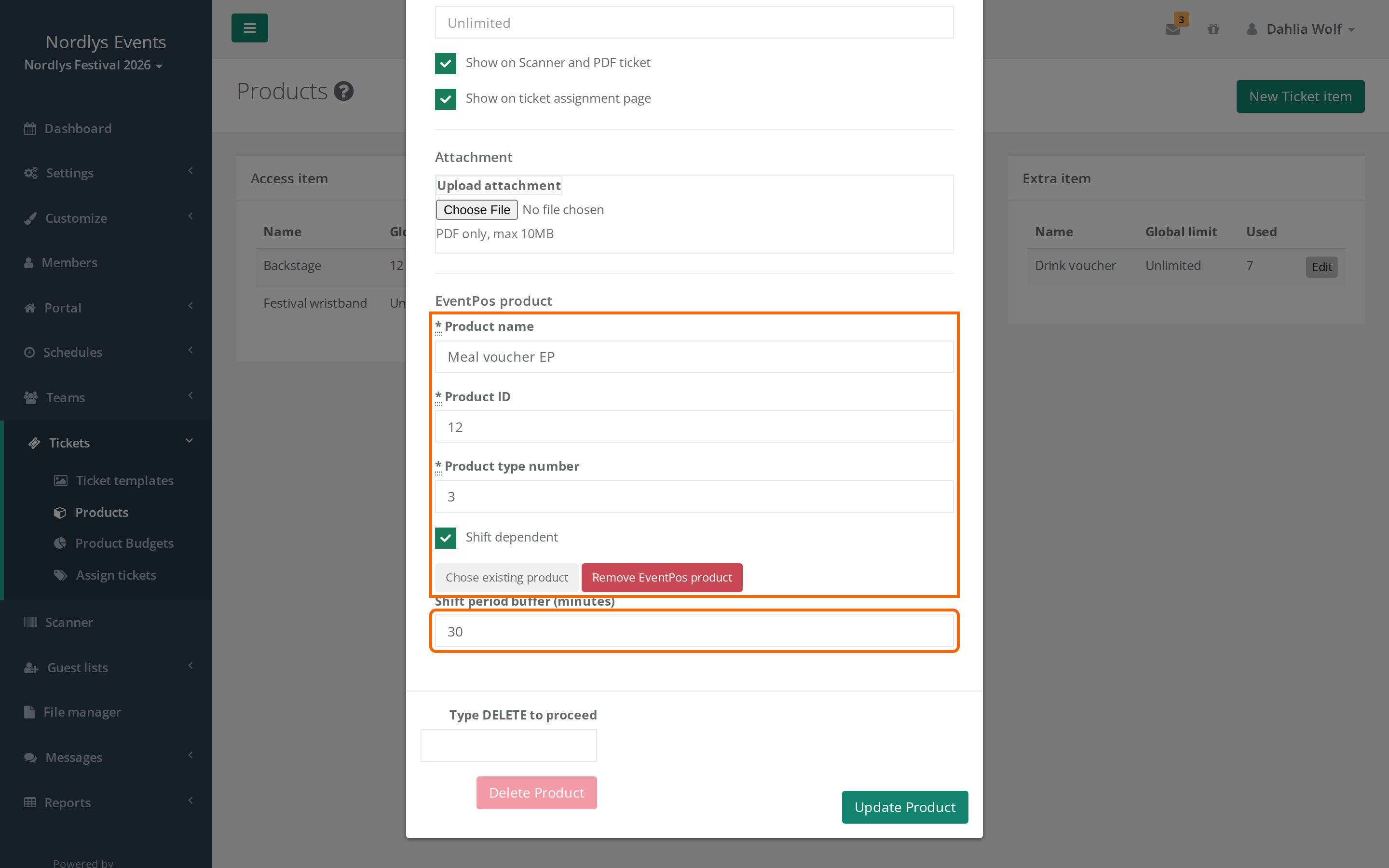Expand the Customize sidebar section
The image size is (1389, 868).
click(x=106, y=218)
